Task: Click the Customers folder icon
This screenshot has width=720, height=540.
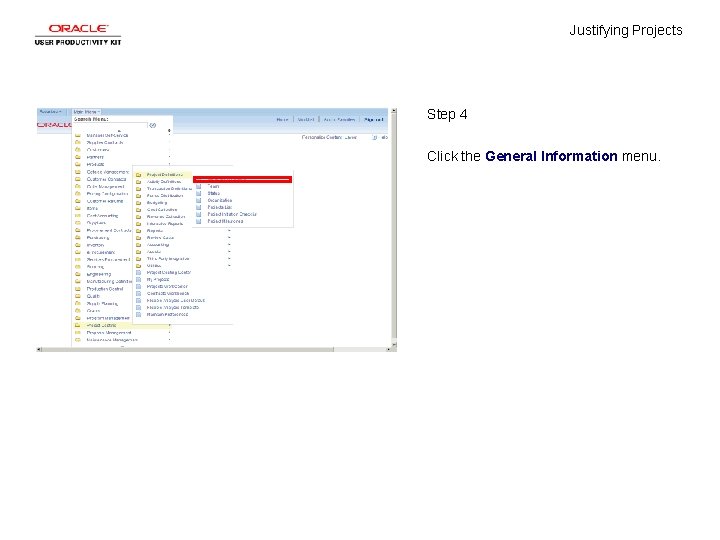Action: (x=78, y=150)
